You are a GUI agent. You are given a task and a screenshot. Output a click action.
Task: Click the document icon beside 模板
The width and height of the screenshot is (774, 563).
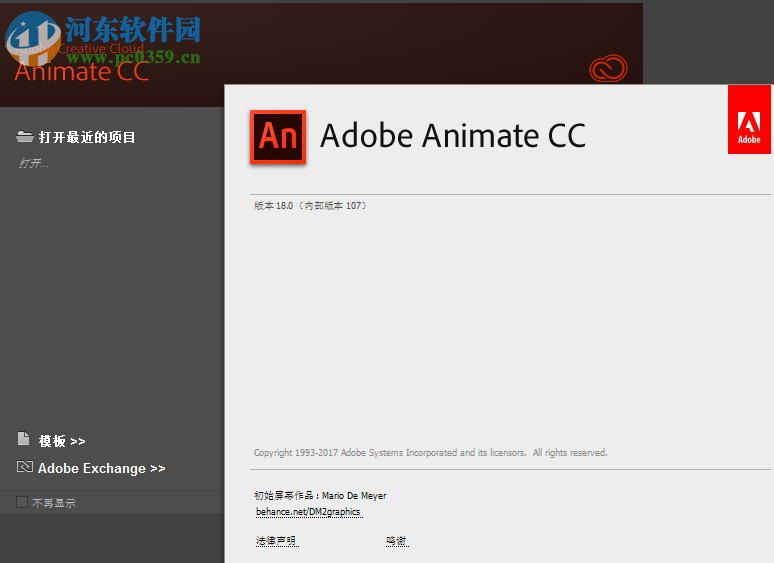tap(23, 439)
